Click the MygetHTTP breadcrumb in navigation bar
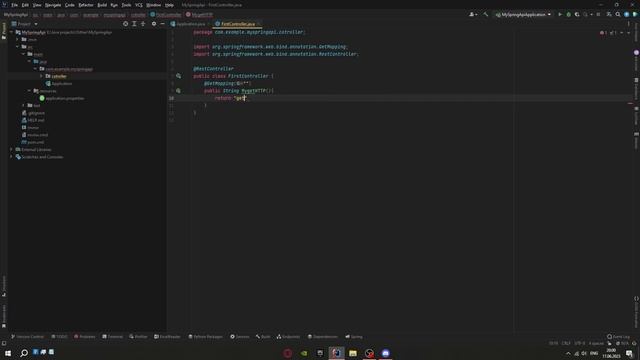The image size is (640, 360). tap(199, 15)
